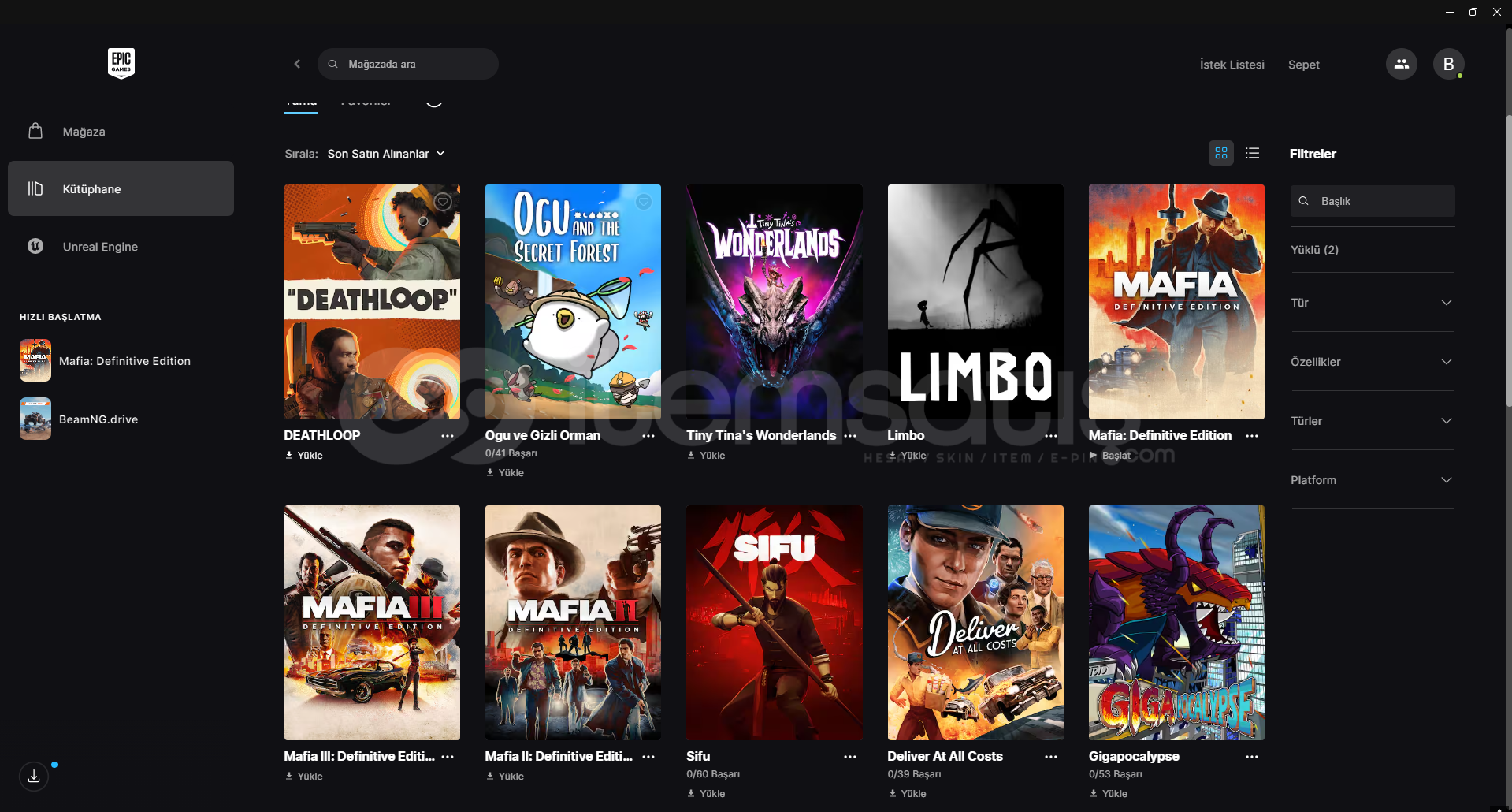Open Mafia II options menu
Image resolution: width=1512 pixels, height=812 pixels.
tap(648, 757)
